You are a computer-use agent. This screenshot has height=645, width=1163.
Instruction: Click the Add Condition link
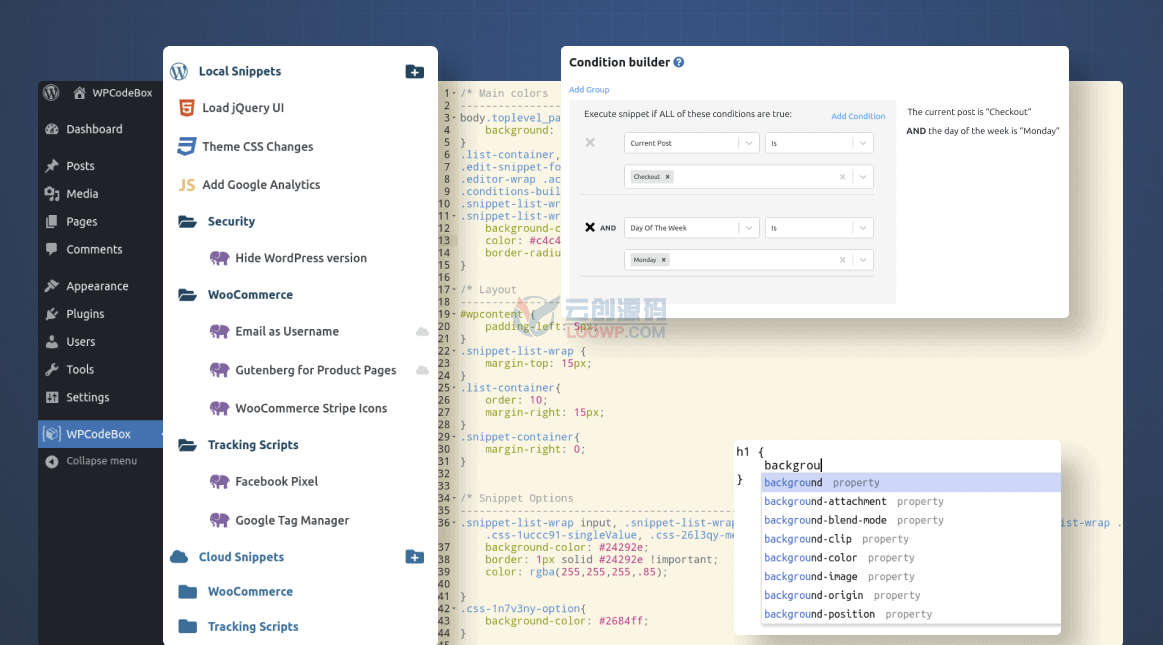coord(858,116)
